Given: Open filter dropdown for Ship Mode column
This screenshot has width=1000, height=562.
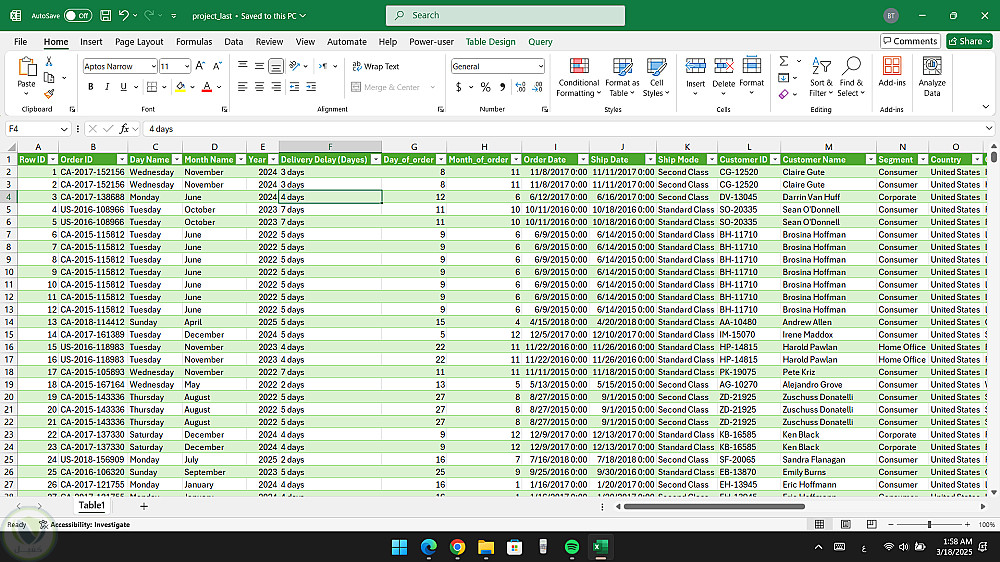Looking at the screenshot, I should point(711,159).
